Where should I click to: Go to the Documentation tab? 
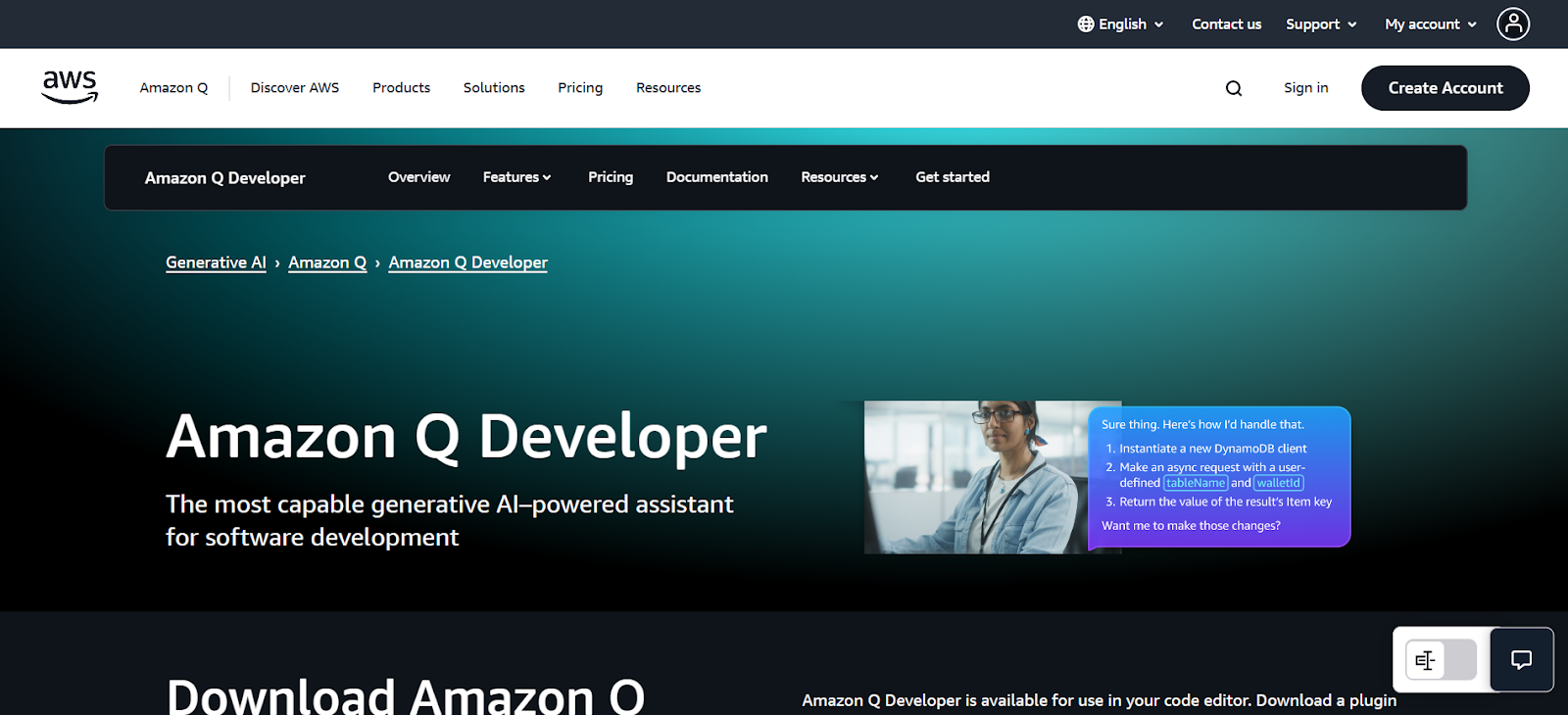[716, 177]
